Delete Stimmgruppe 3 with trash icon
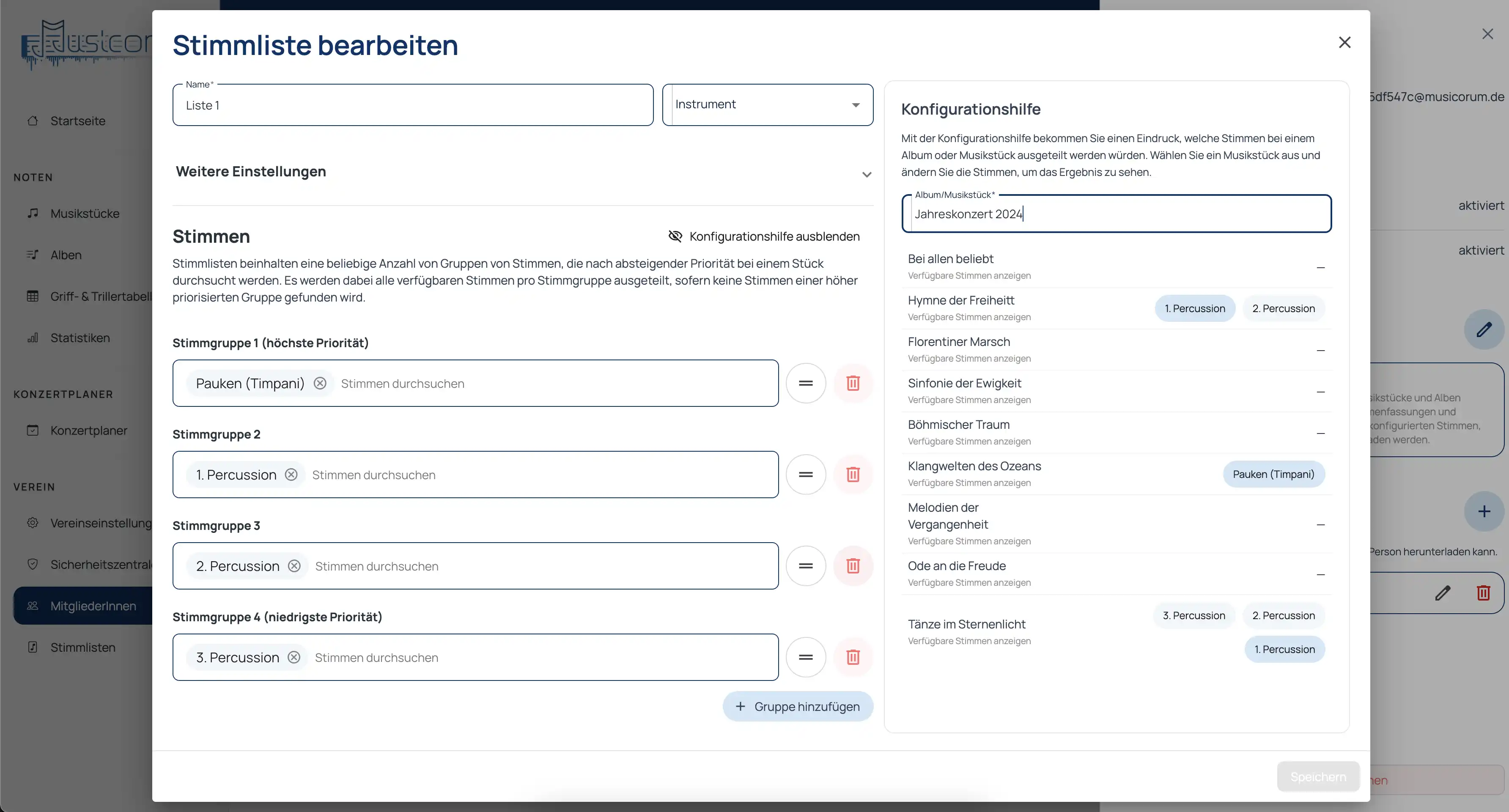 853,566
